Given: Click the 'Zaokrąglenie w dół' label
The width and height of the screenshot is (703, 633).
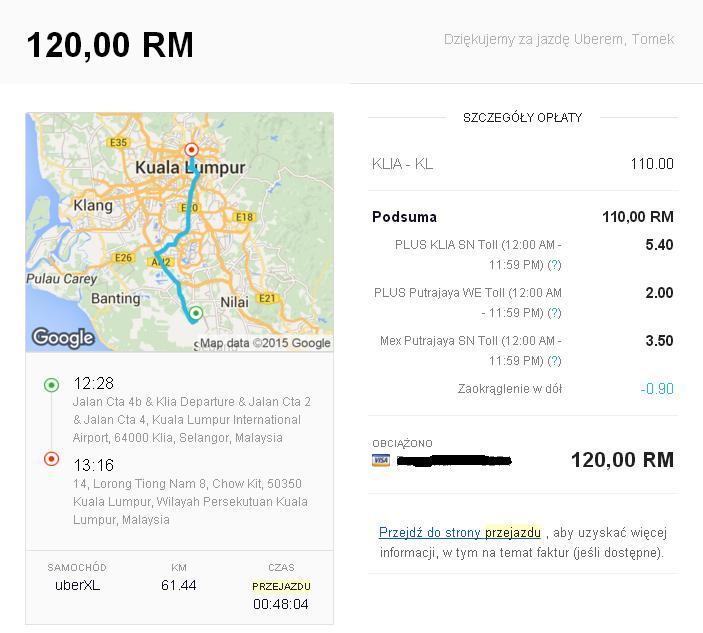Looking at the screenshot, I should (510, 389).
